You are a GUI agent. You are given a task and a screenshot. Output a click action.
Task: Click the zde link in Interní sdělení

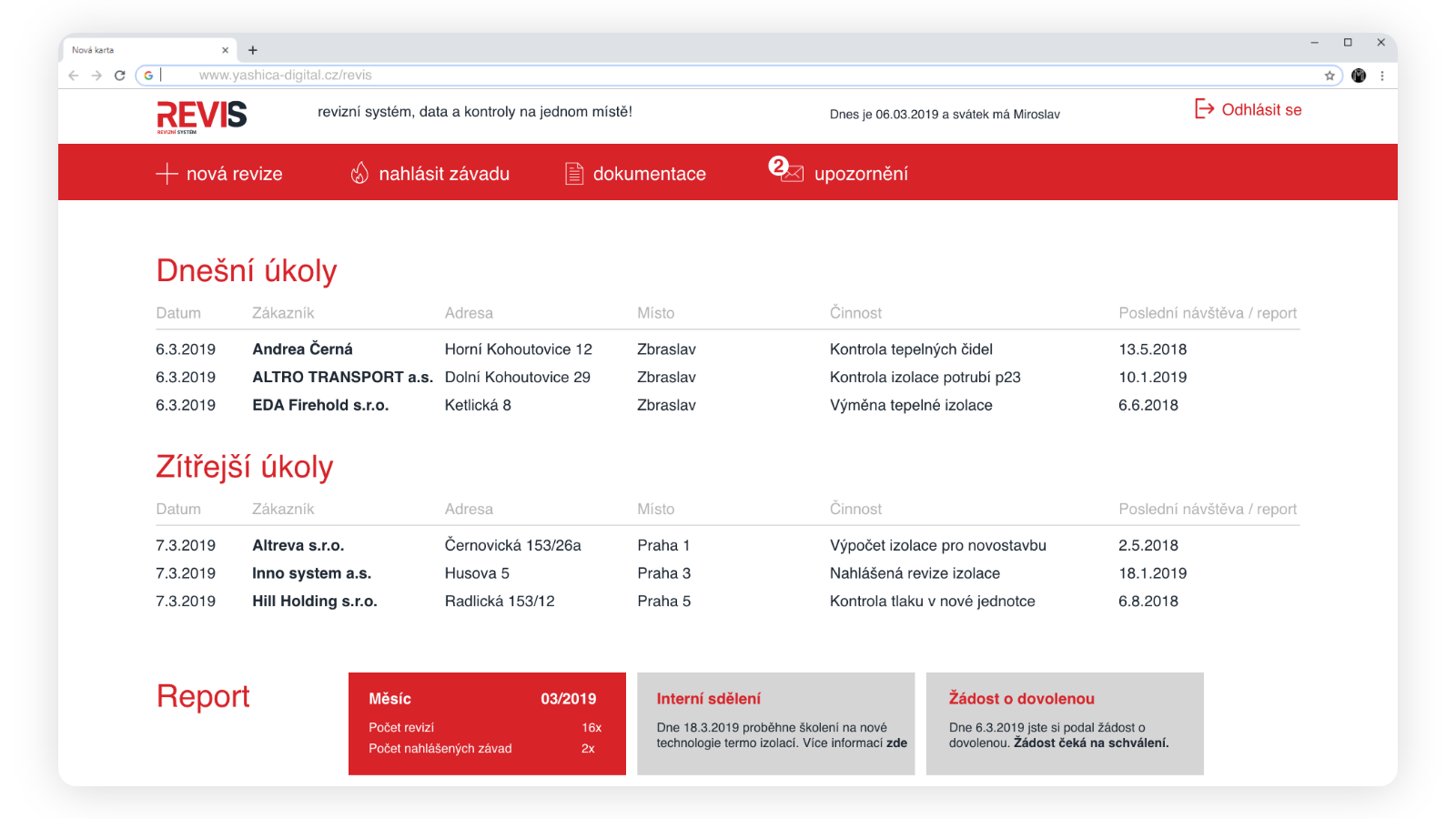(x=897, y=743)
